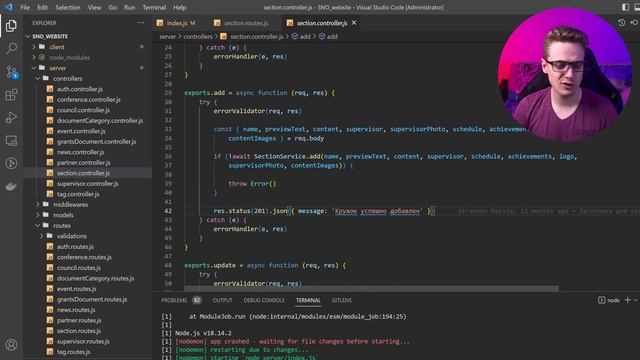Open the Docker view in activity bar

(x=11, y=187)
